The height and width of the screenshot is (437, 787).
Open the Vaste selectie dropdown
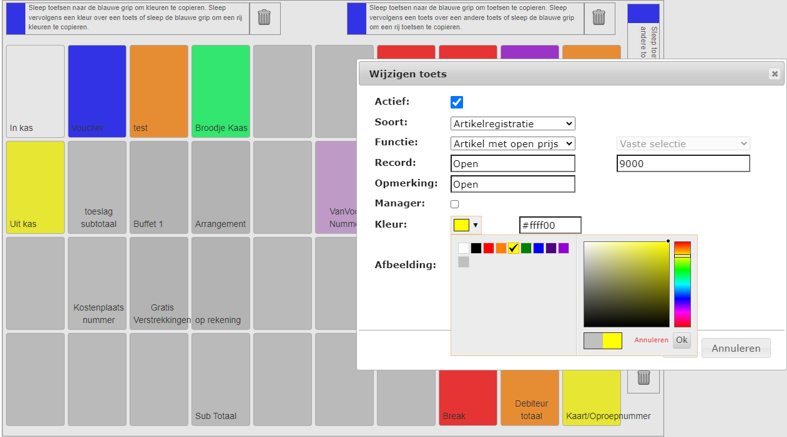pos(683,143)
